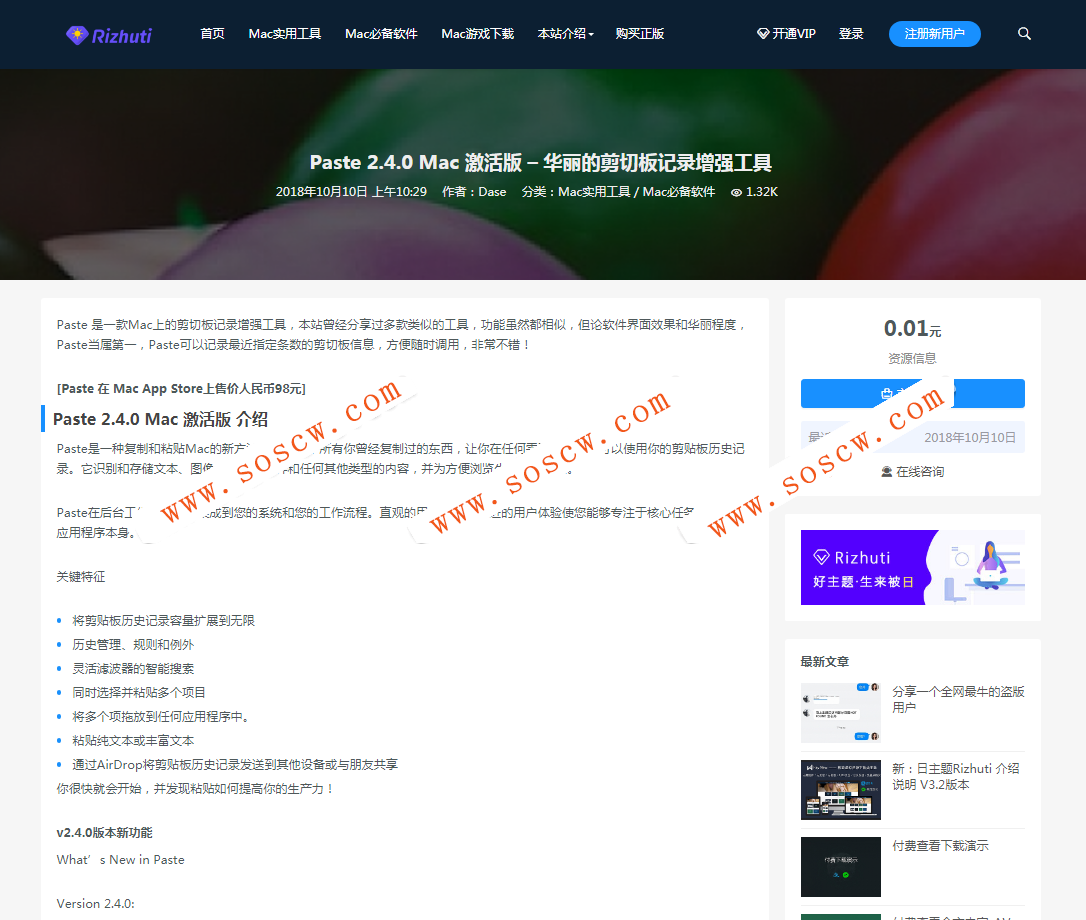The image size is (1086, 920).
Task: Click bullet 粘贴纯文本或丰富文本
Action: click(x=133, y=741)
